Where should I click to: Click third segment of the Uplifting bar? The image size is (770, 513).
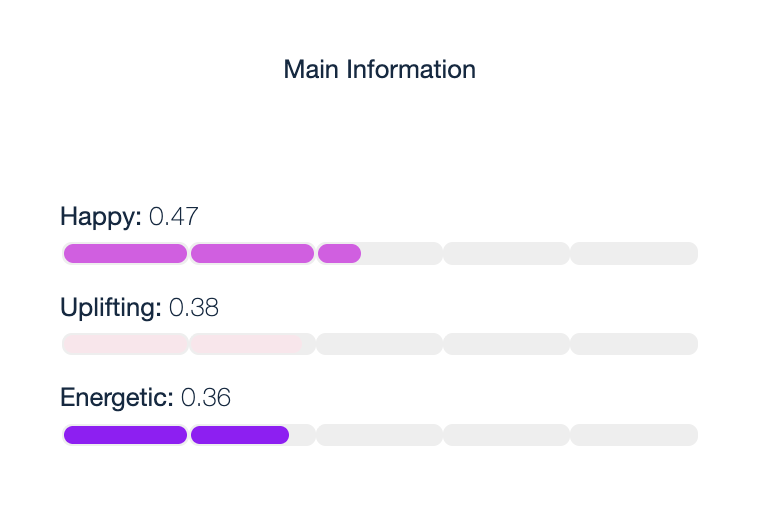[379, 344]
